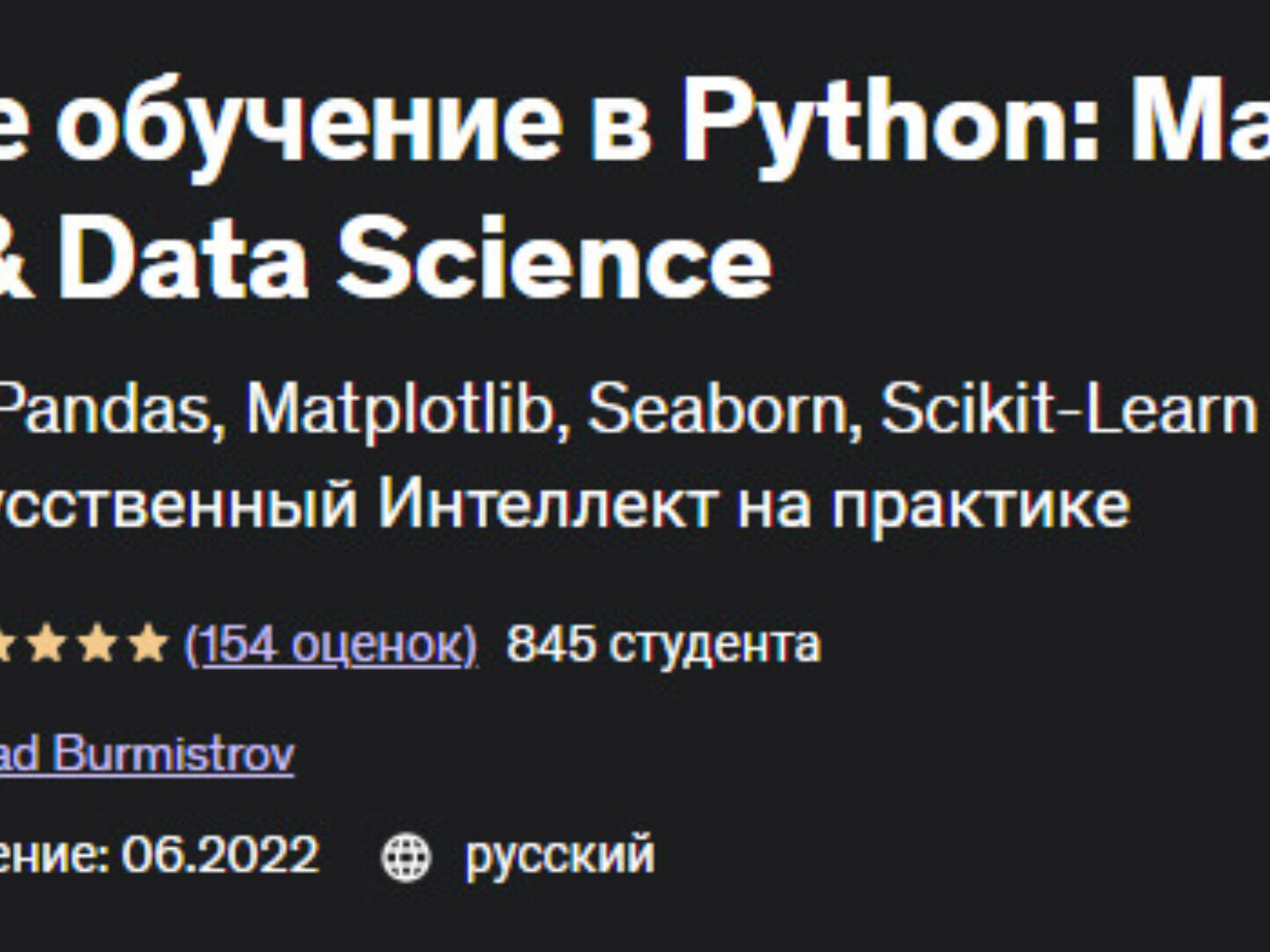Click the globe language icon
The image size is (1270, 952).
click(x=406, y=856)
